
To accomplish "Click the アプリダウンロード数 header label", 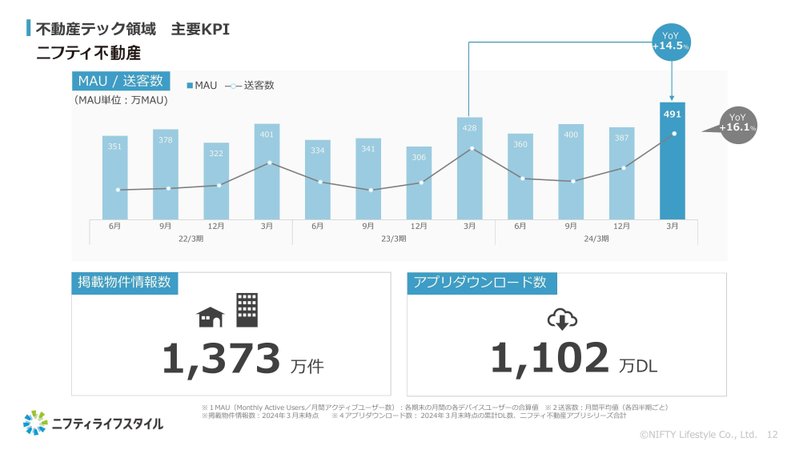I will (481, 282).
